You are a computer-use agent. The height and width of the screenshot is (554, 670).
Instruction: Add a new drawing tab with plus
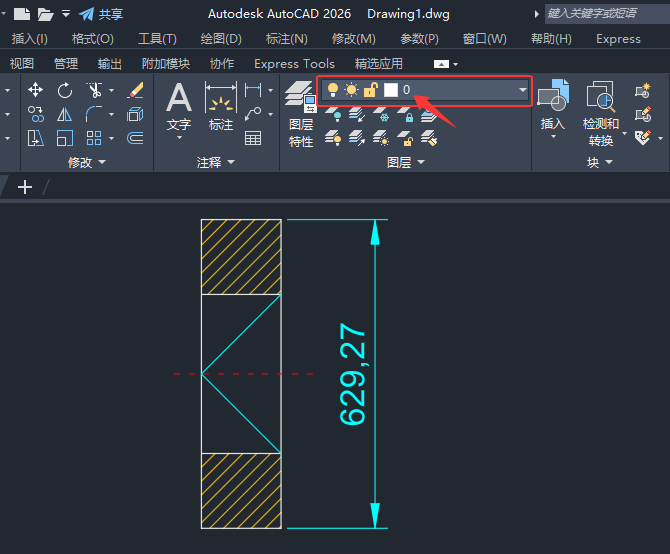pos(25,187)
